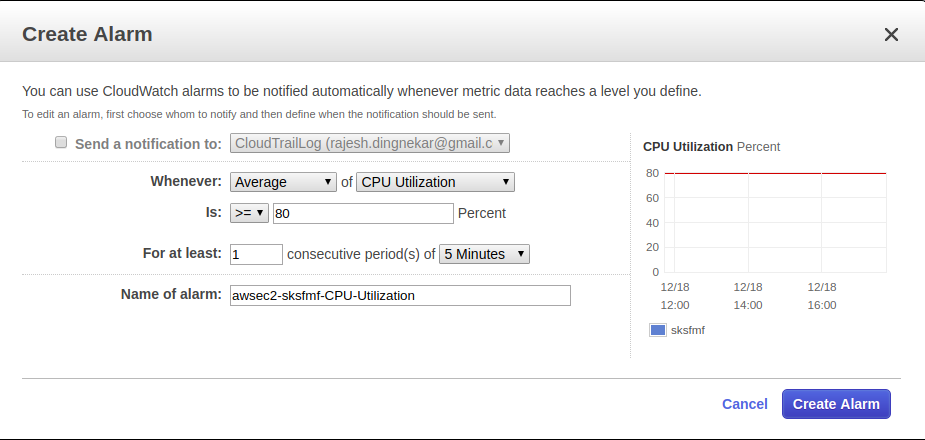Enable the Send a notification checkbox
This screenshot has height=440, width=925.
[x=62, y=143]
